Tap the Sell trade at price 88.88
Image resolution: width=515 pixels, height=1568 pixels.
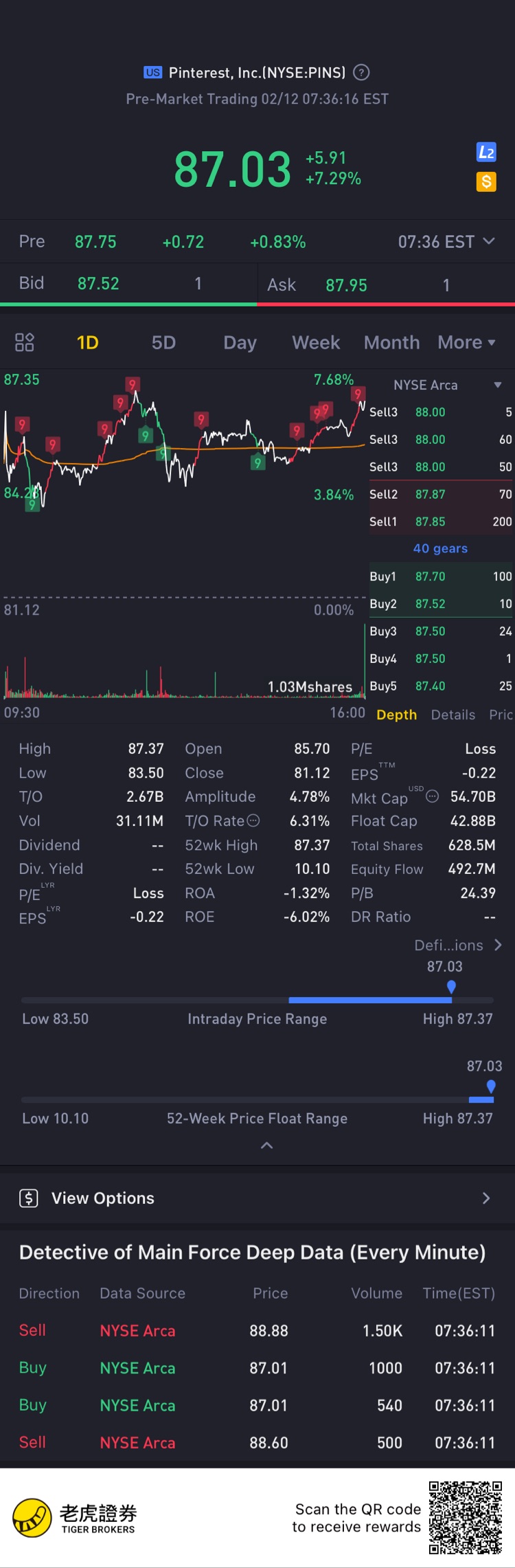[x=257, y=1331]
